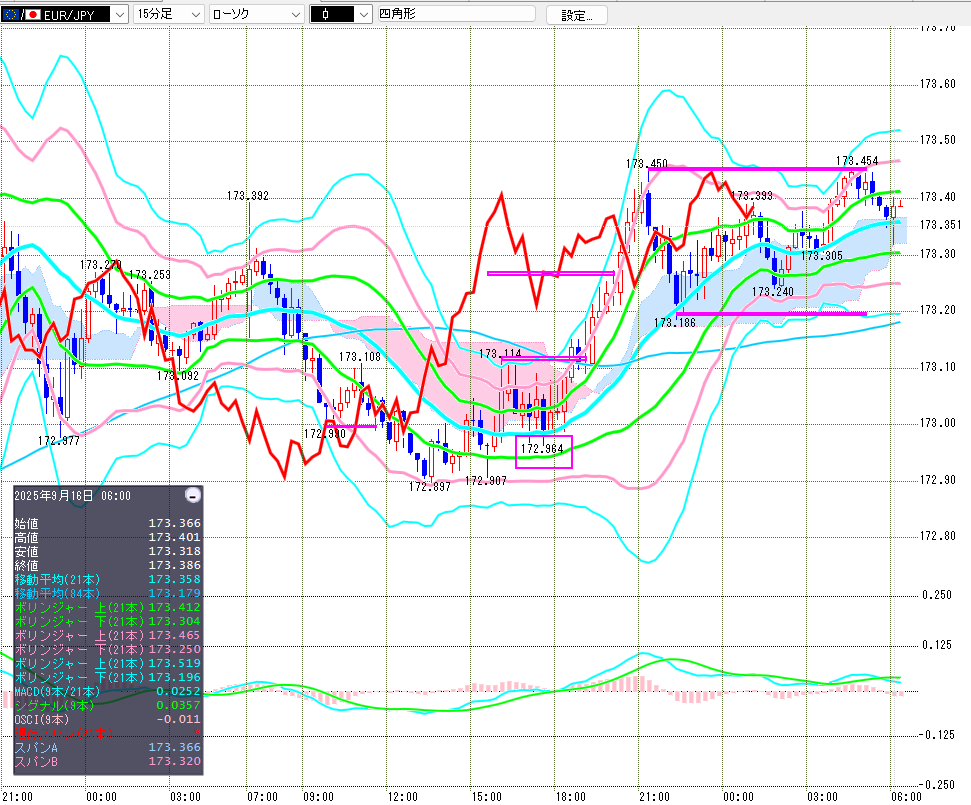This screenshot has width=971, height=805.
Task: Open the 15分足 timeframe dropdown
Action: (x=168, y=14)
